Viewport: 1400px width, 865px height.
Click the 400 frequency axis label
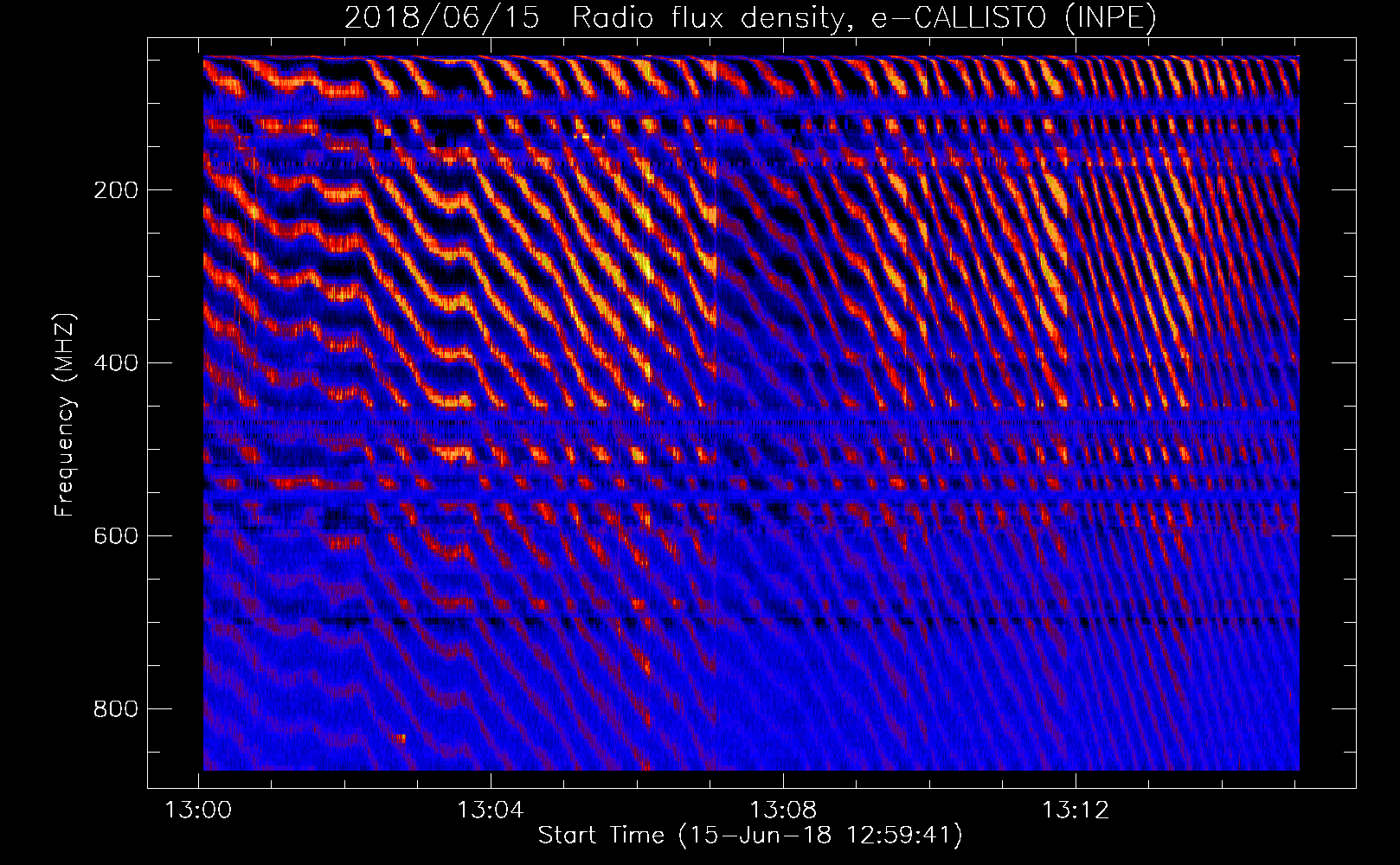coord(115,363)
